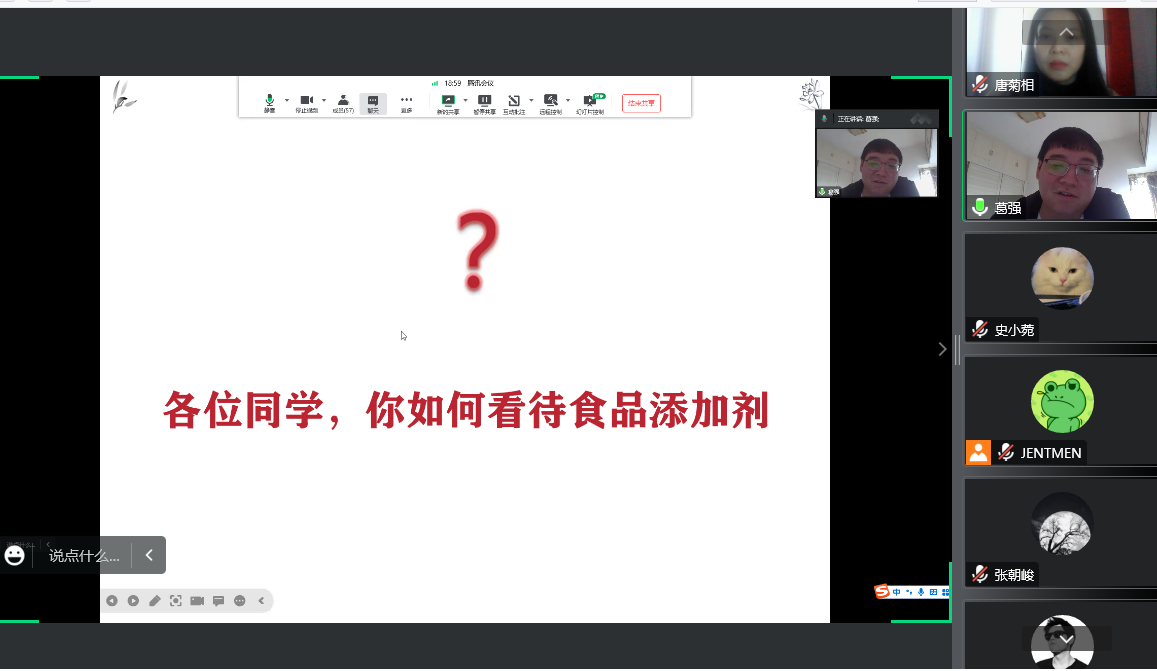Viewport: 1157px width, 671px height.
Task: Type in the 'say something' chat field
Action: tap(84, 555)
